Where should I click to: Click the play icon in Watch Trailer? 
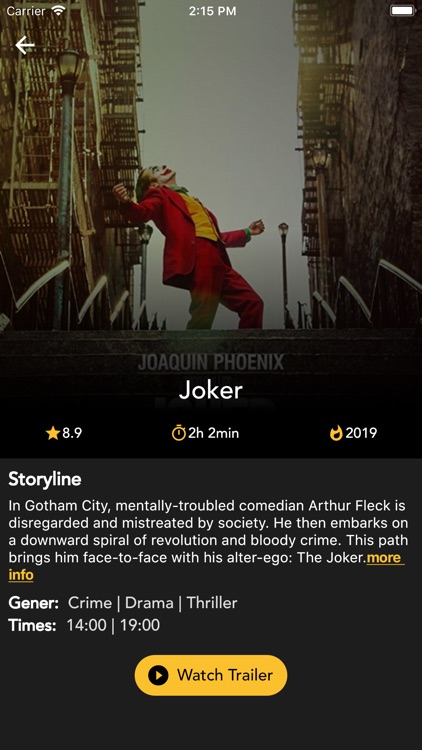coord(158,675)
